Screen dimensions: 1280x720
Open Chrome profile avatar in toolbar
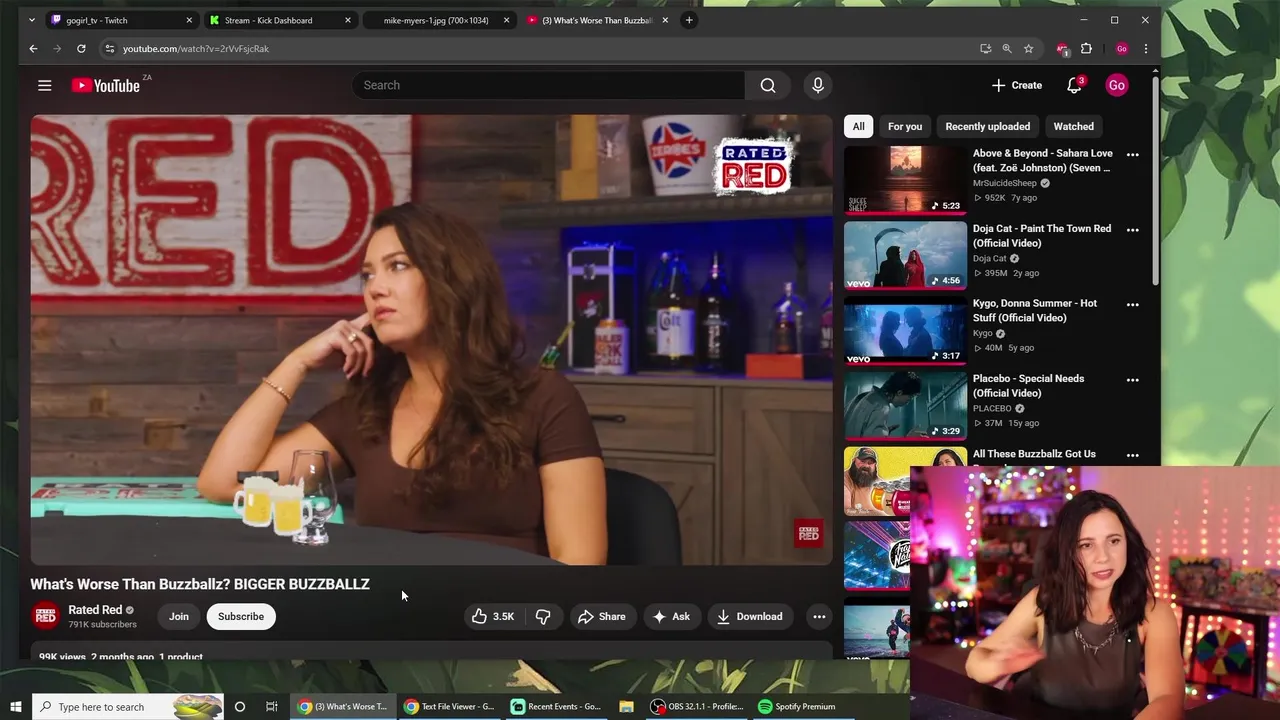pyautogui.click(x=1122, y=48)
